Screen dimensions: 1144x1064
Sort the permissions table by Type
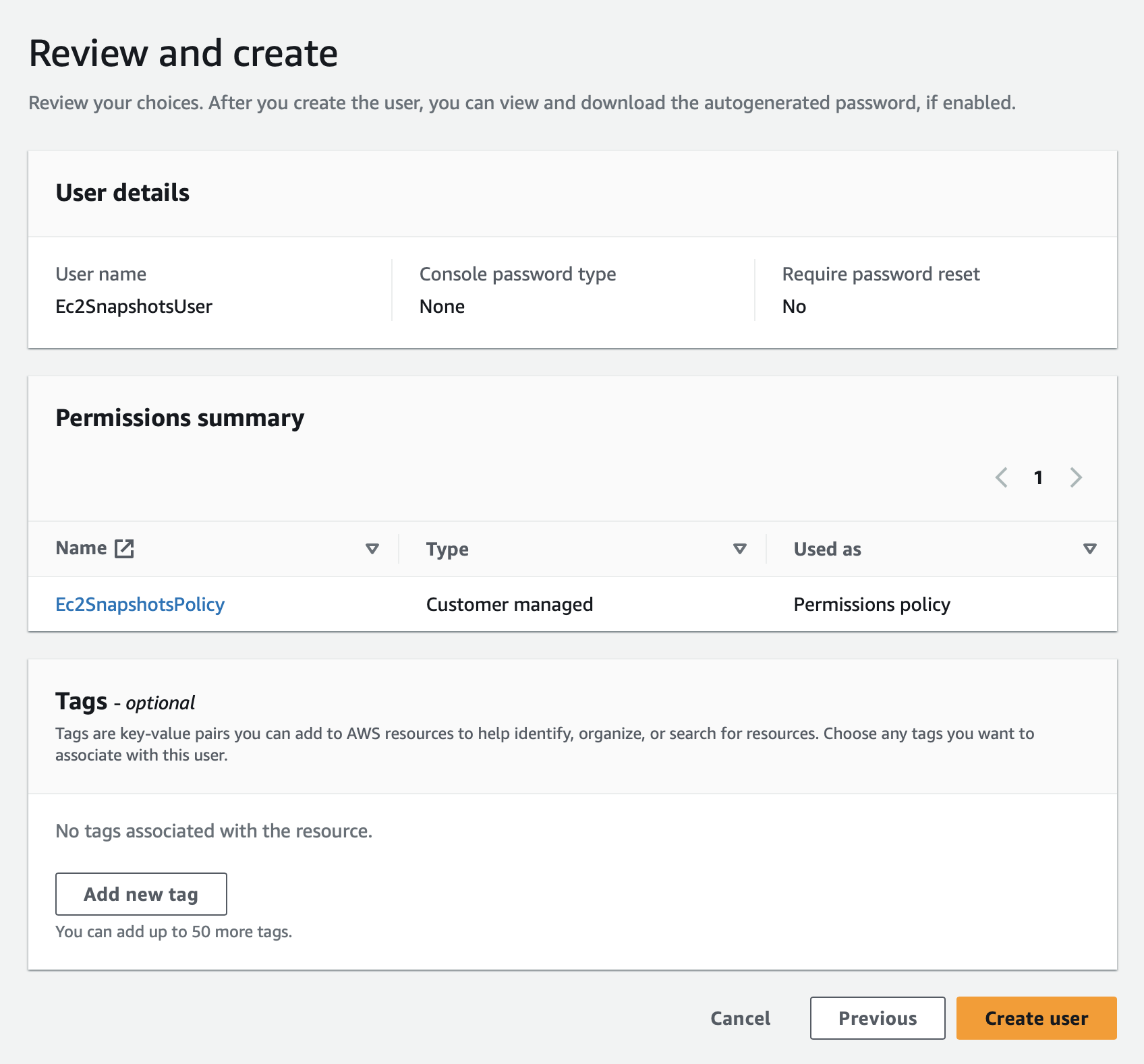coord(447,549)
